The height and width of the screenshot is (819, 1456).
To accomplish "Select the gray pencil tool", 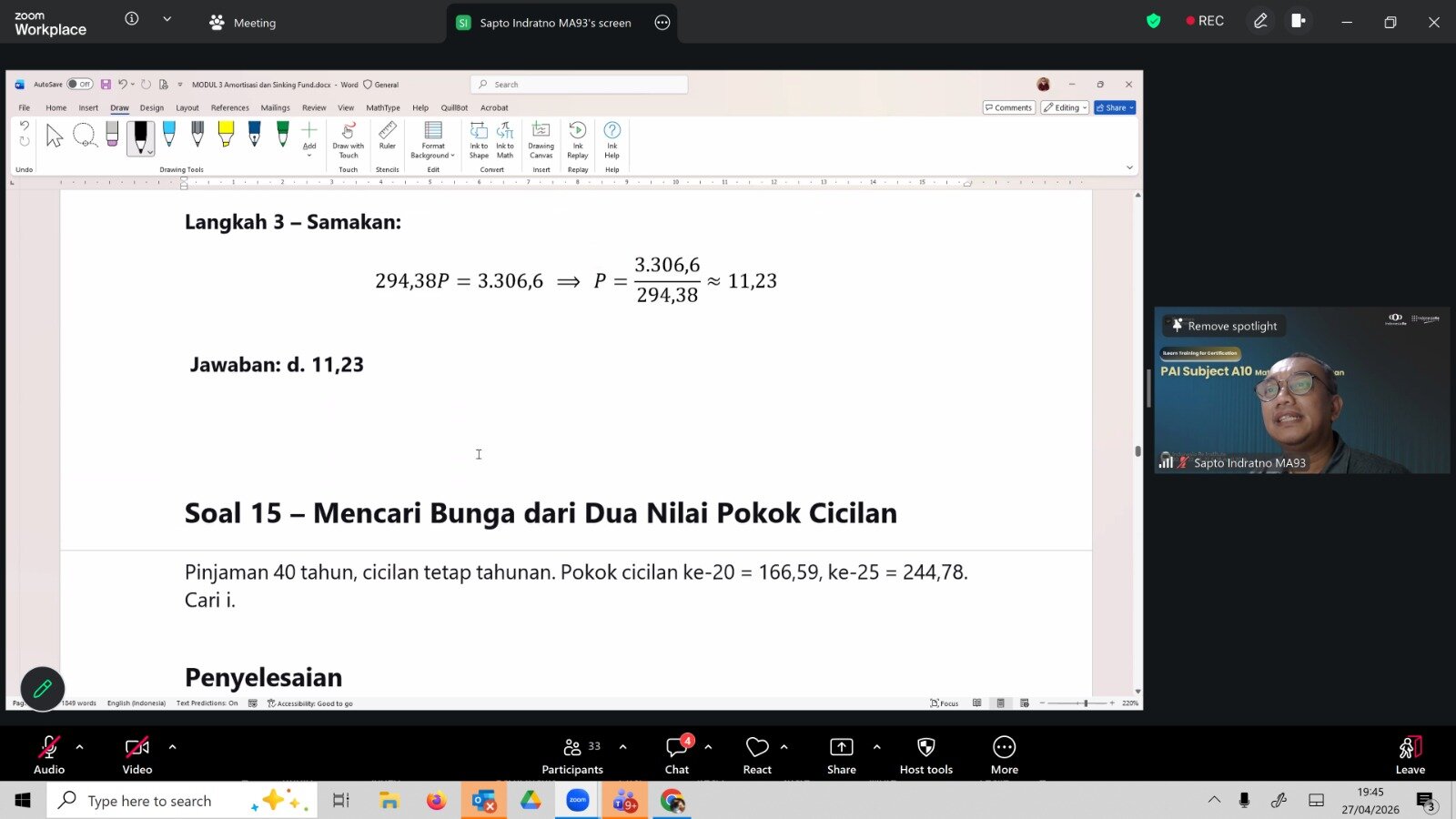I will click(197, 135).
